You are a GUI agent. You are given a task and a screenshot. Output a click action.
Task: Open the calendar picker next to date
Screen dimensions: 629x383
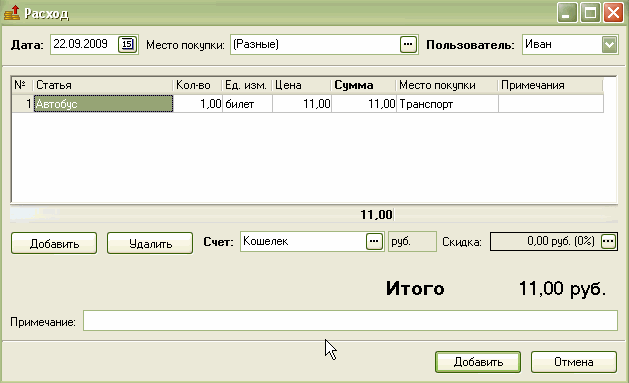tap(128, 44)
